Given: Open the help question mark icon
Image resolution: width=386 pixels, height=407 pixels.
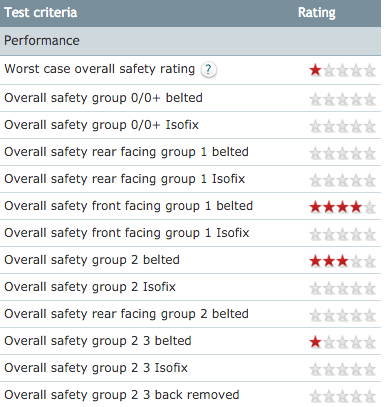Looking at the screenshot, I should click(209, 70).
